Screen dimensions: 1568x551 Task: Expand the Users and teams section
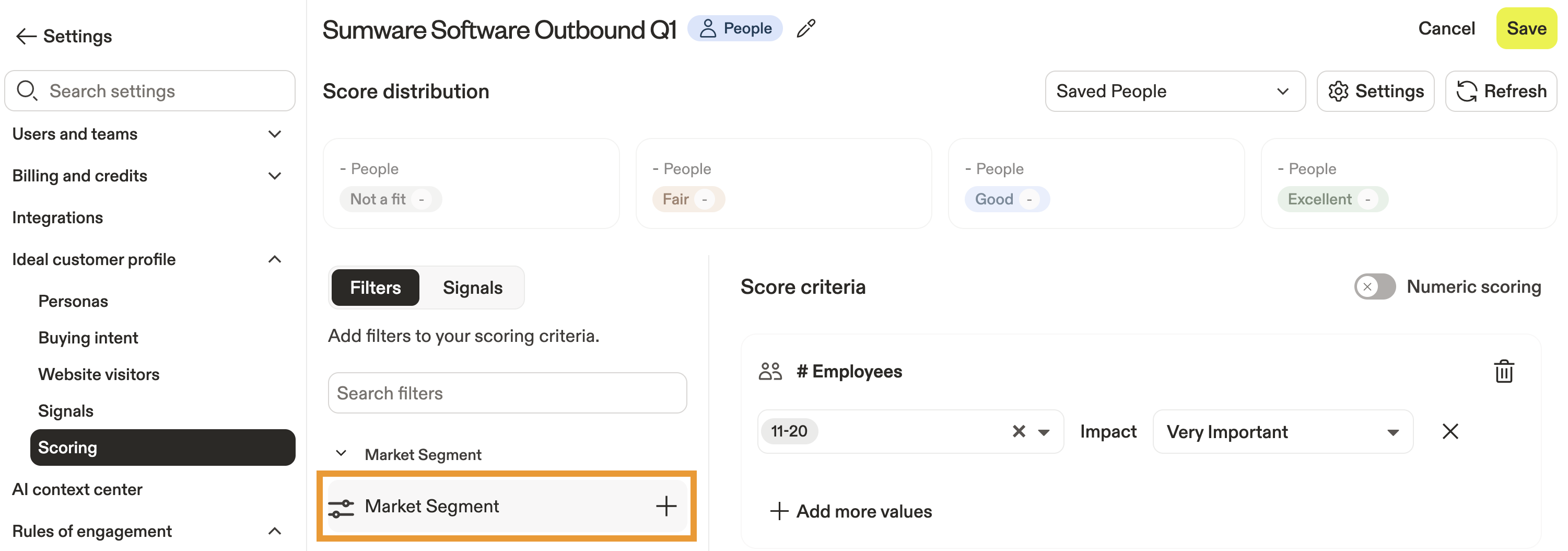click(x=275, y=134)
